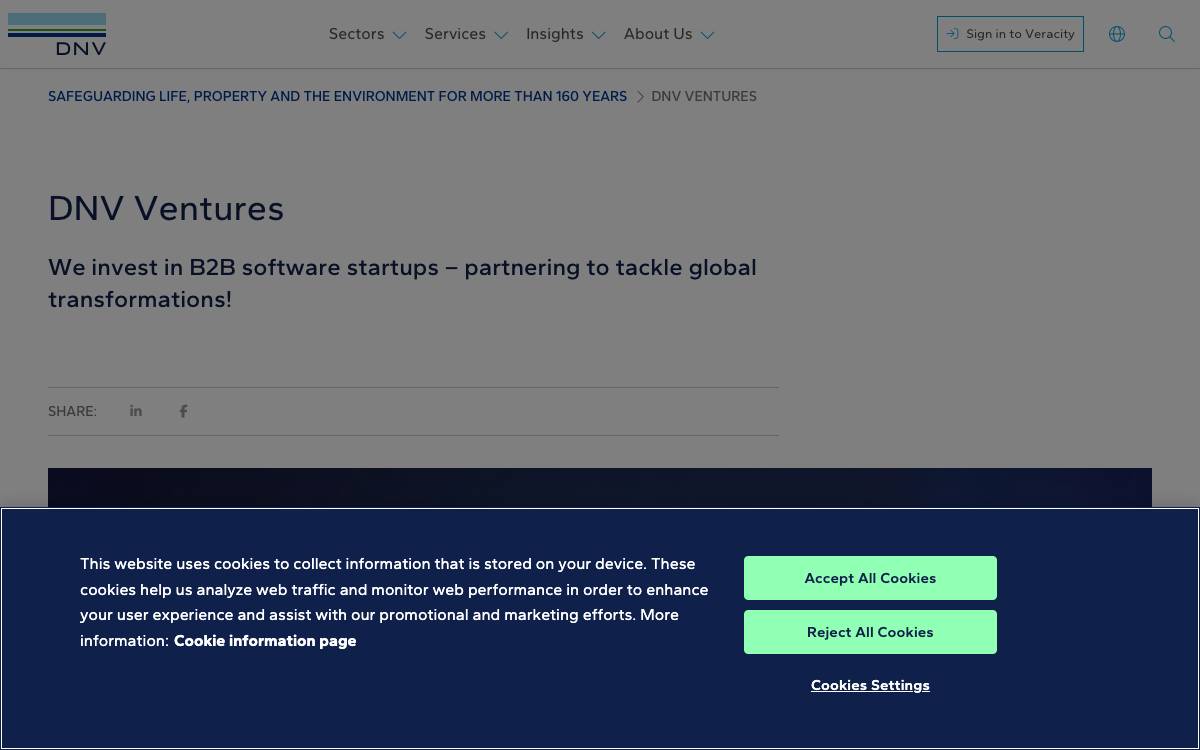This screenshot has height=750, width=1200.
Task: Go to Safeguarding Life breadcrumb link
Action: (x=337, y=97)
